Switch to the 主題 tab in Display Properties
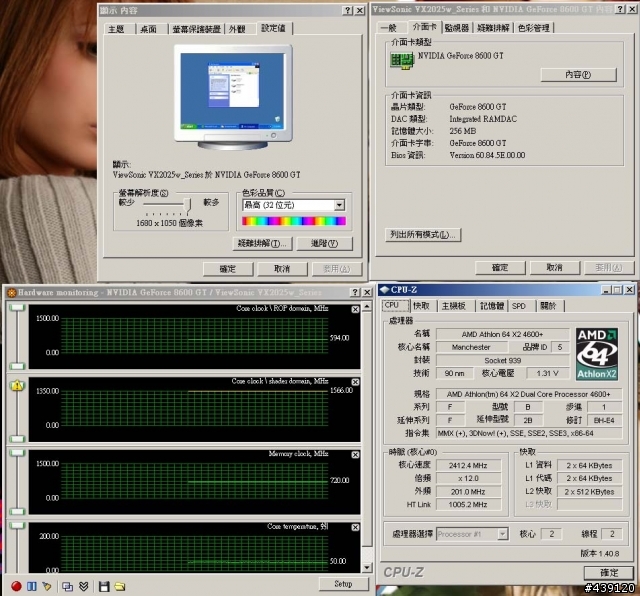640x596 pixels. [x=116, y=29]
